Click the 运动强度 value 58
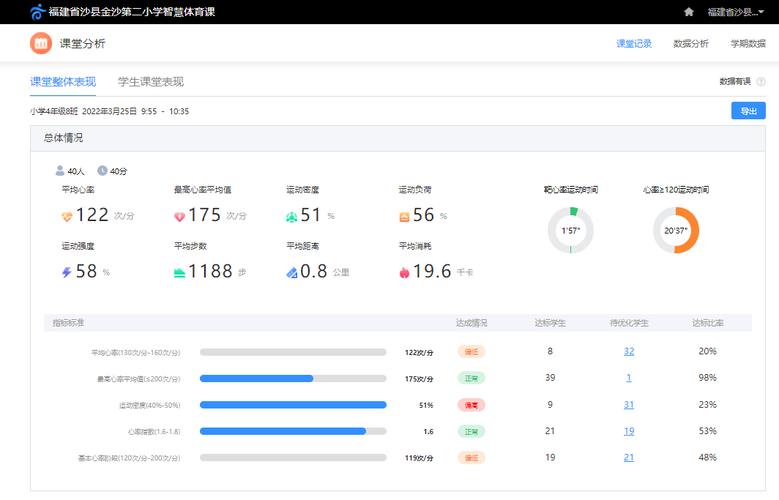The image size is (779, 500). pyautogui.click(x=86, y=271)
